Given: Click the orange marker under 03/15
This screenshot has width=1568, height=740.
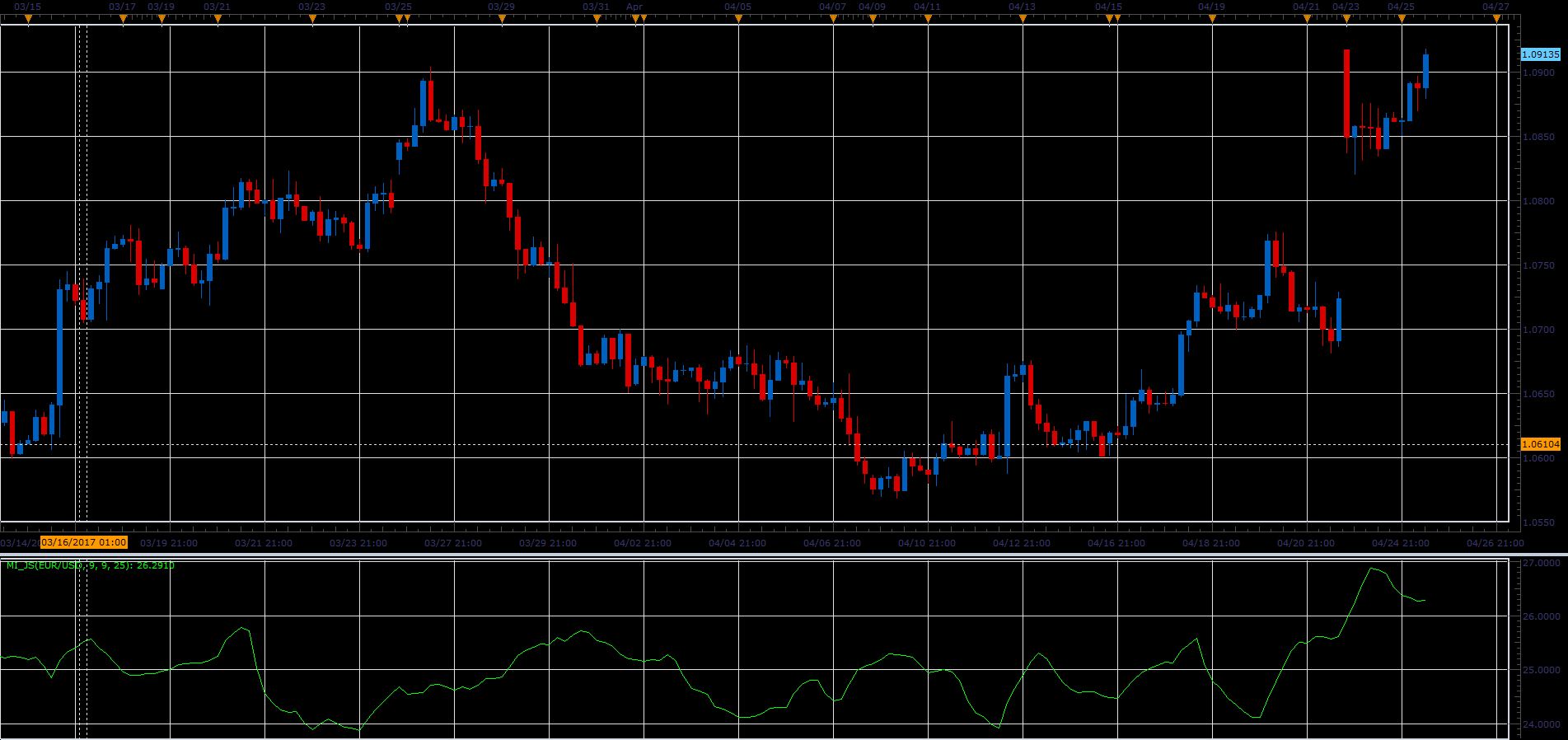Looking at the screenshot, I should coord(28,19).
